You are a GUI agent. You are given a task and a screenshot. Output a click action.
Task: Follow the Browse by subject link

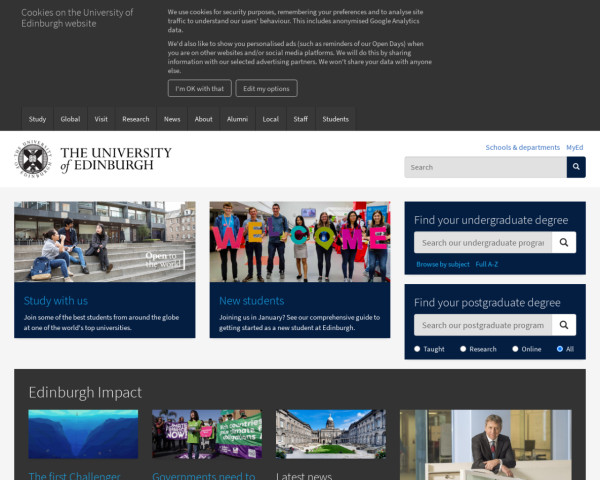tap(442, 264)
